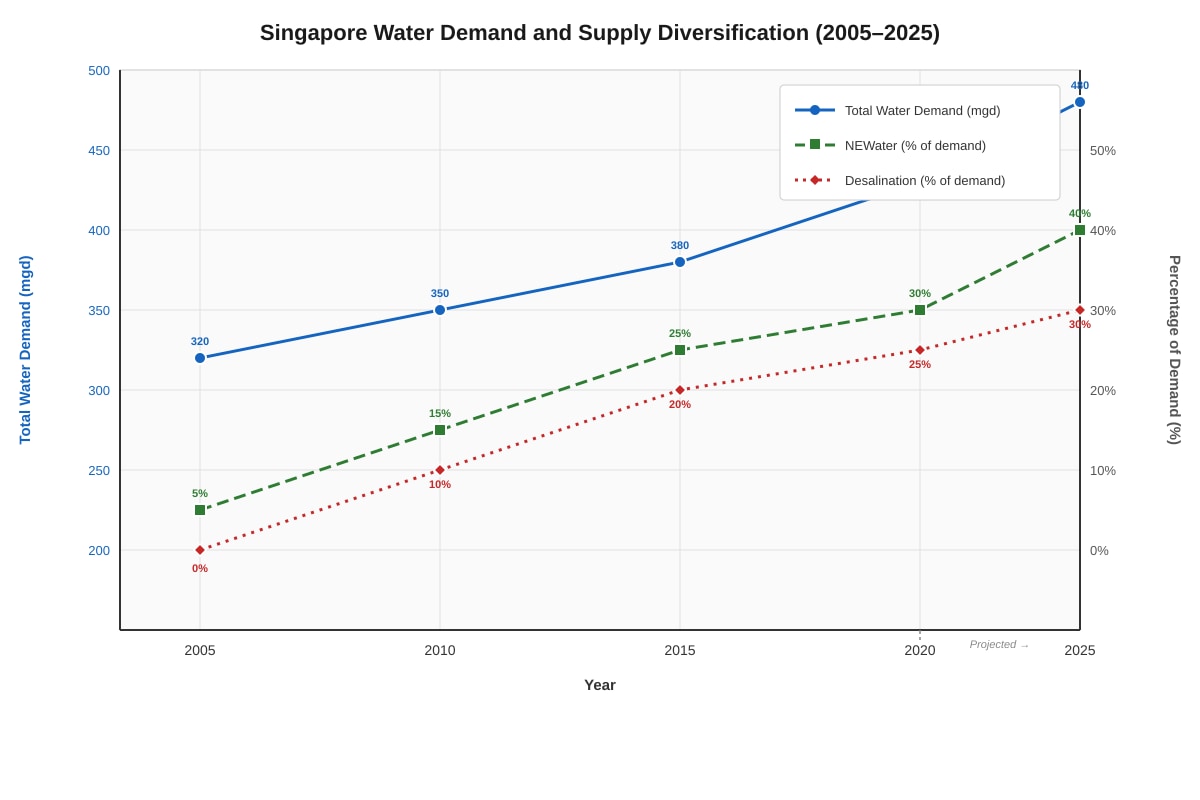The width and height of the screenshot is (1200, 800).
Task: Click the gray 30% right-axis tick label
Action: coord(1103,310)
